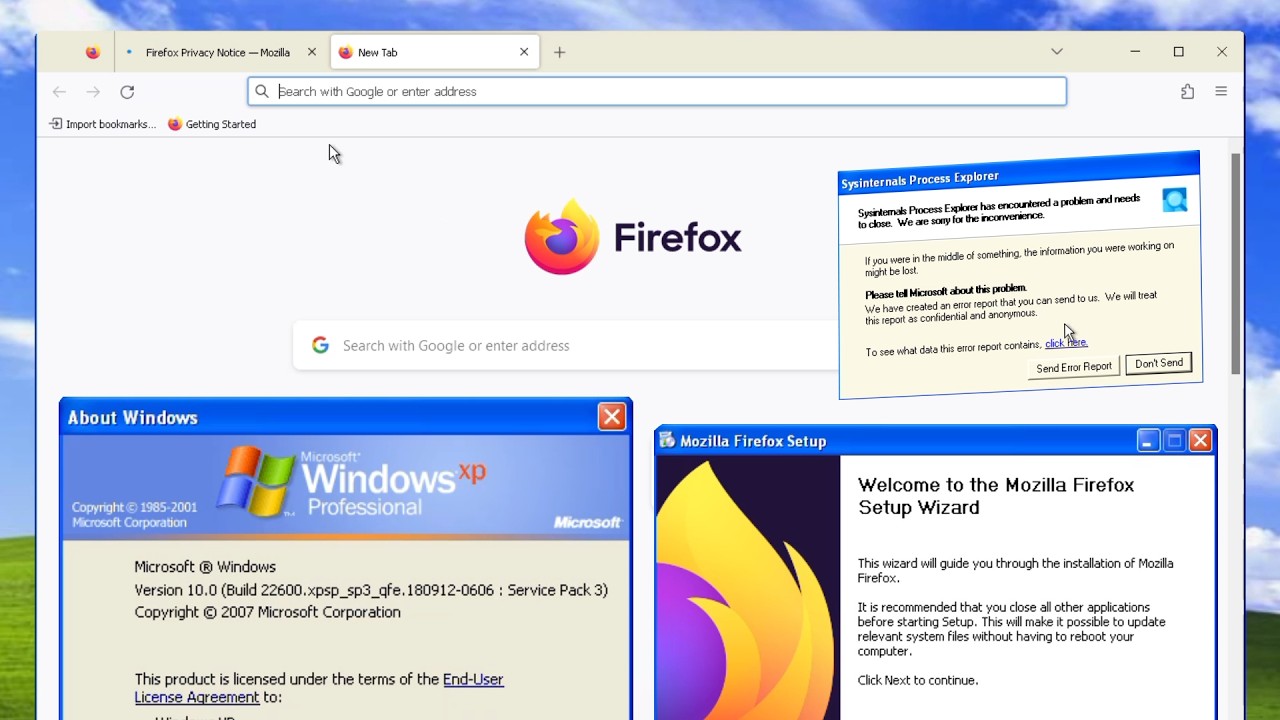This screenshot has height=720, width=1280.
Task: Open the End-User License Agreement link
Action: pos(319,688)
